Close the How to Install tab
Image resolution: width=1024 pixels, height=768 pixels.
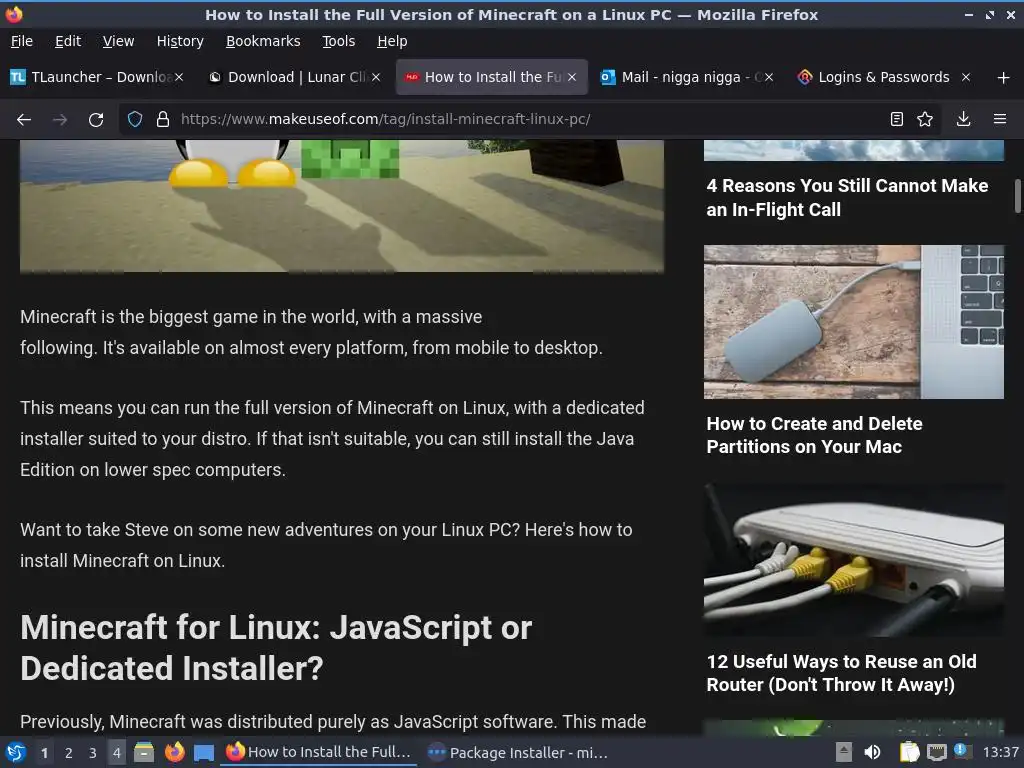point(572,77)
